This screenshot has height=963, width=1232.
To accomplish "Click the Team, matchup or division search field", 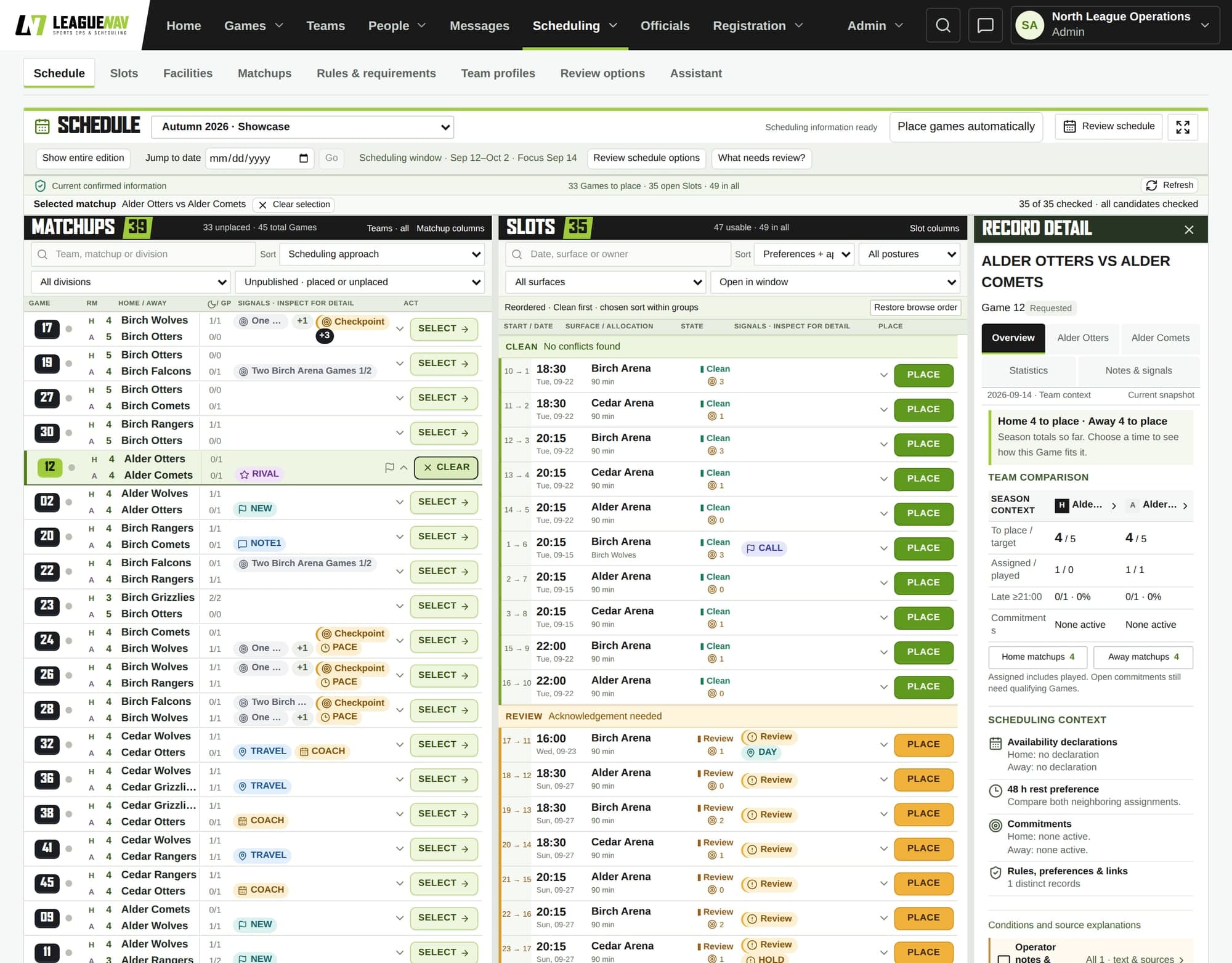I will (143, 254).
